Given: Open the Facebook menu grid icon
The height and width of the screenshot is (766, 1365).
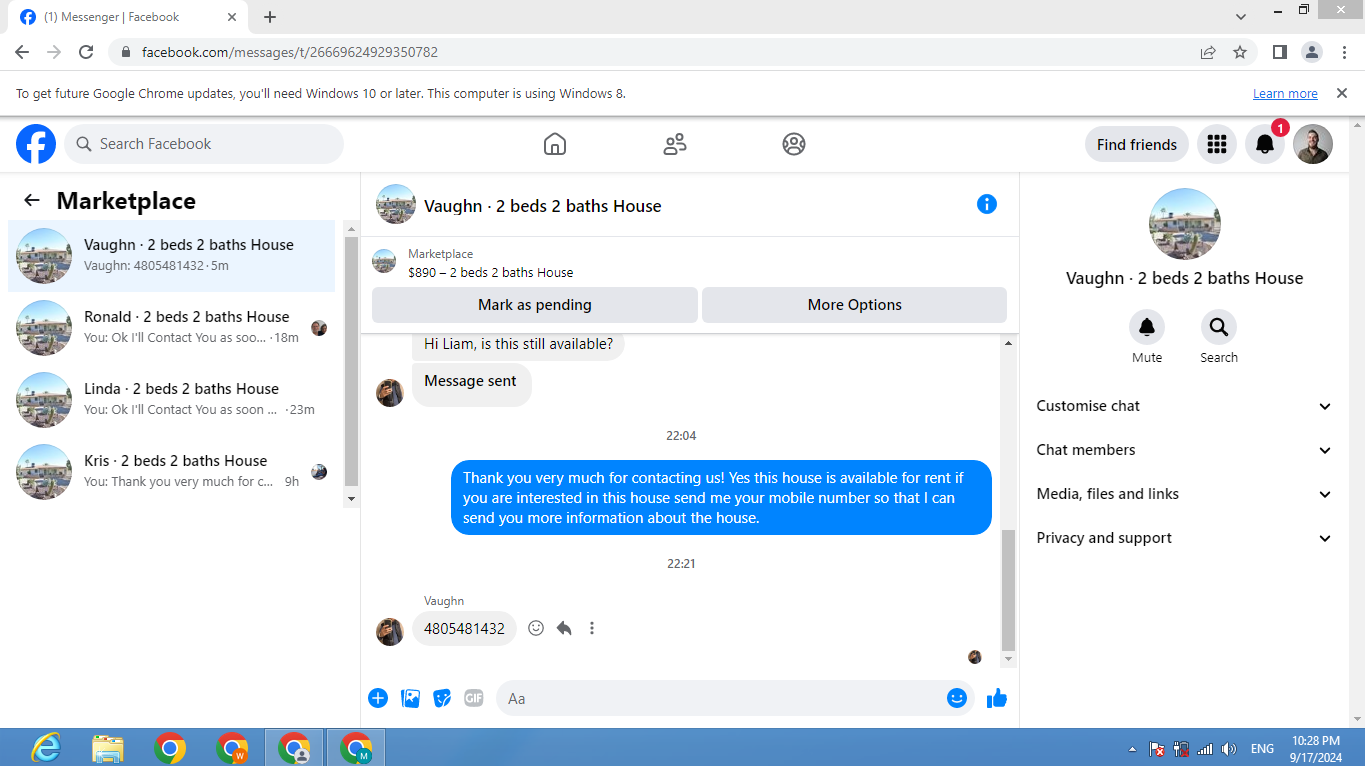Looking at the screenshot, I should (x=1217, y=144).
